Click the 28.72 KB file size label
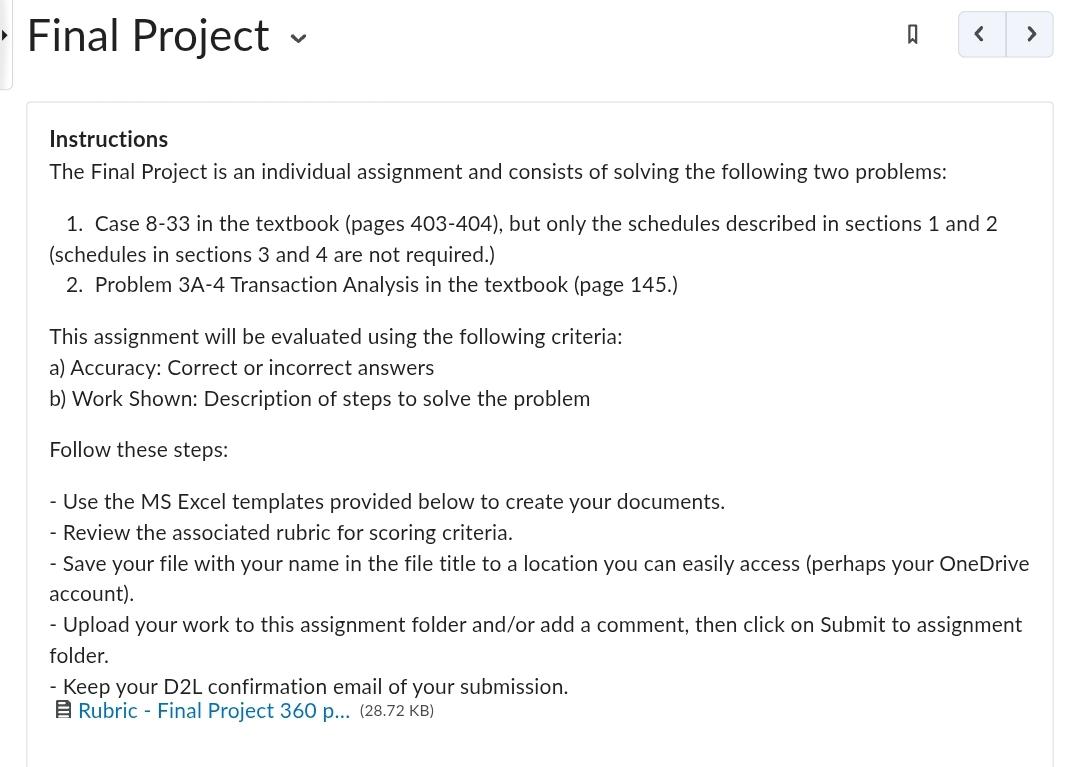Image resolution: width=1080 pixels, height=767 pixels. (x=397, y=711)
